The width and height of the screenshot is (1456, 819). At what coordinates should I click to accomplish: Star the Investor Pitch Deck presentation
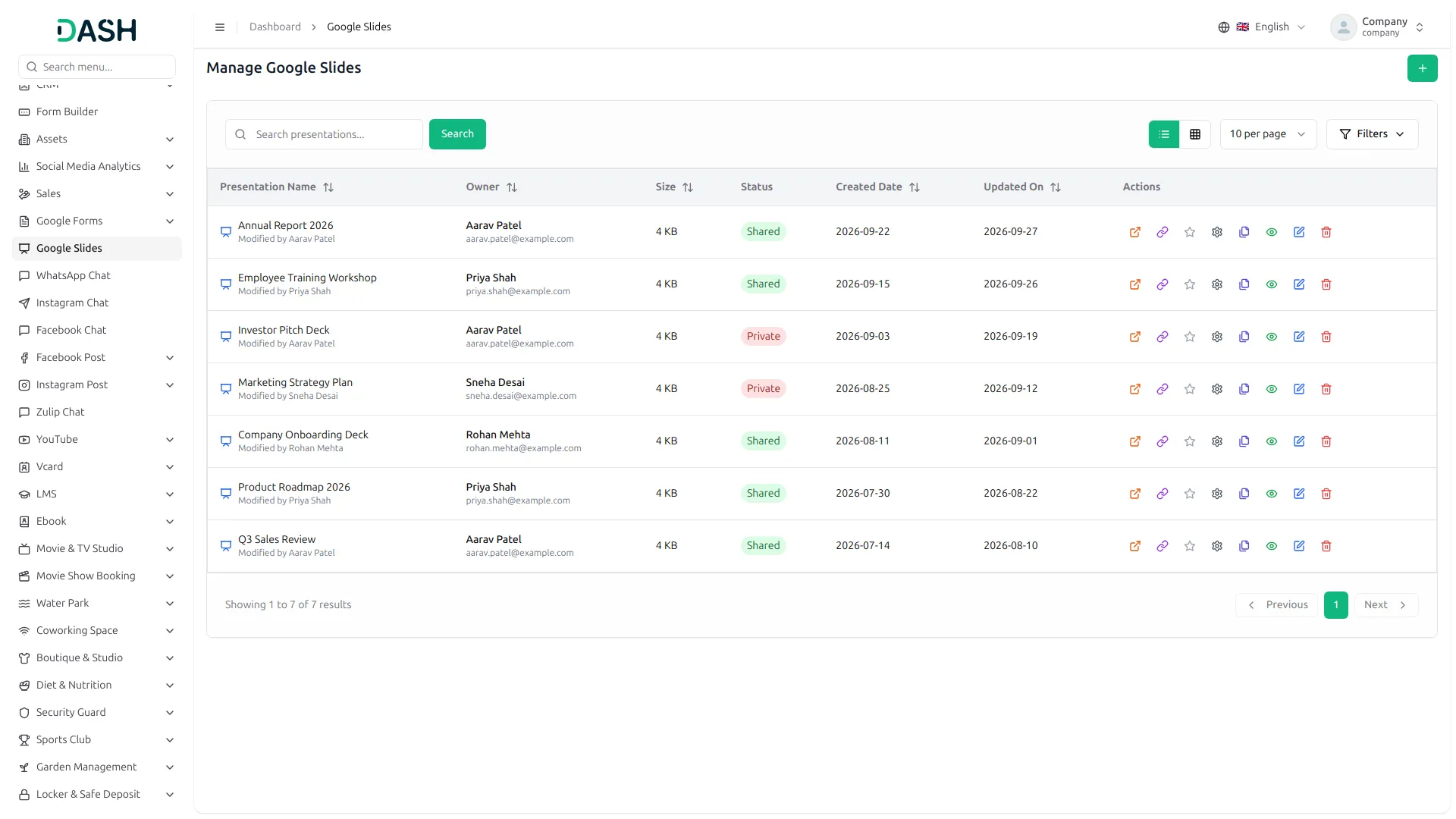pos(1189,337)
